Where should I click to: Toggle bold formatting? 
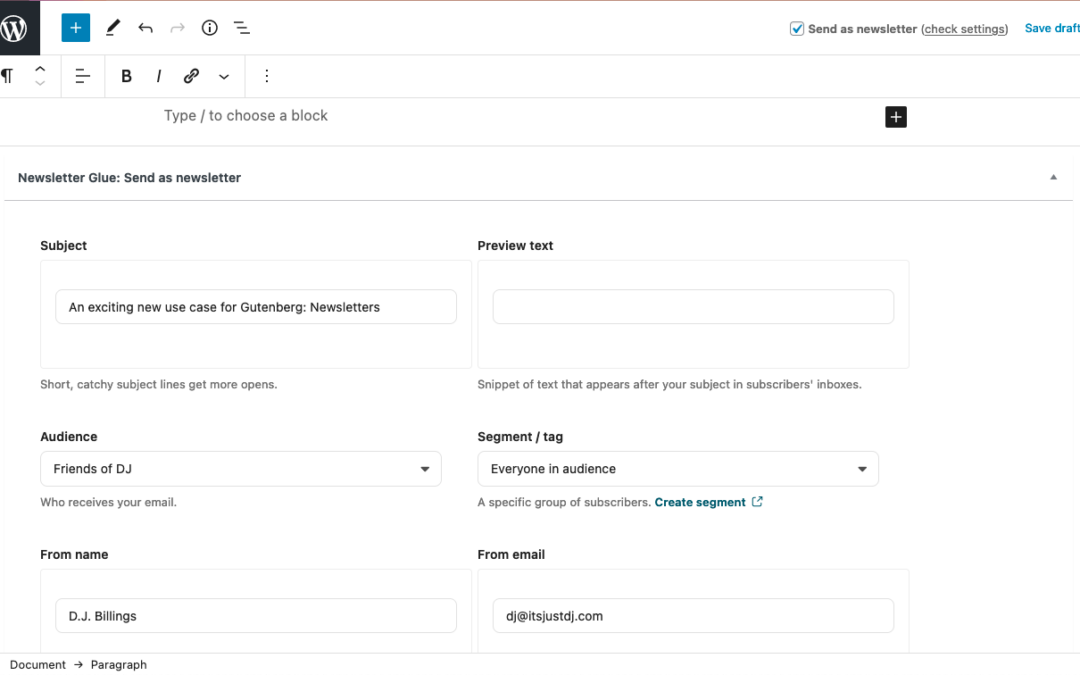click(x=126, y=76)
